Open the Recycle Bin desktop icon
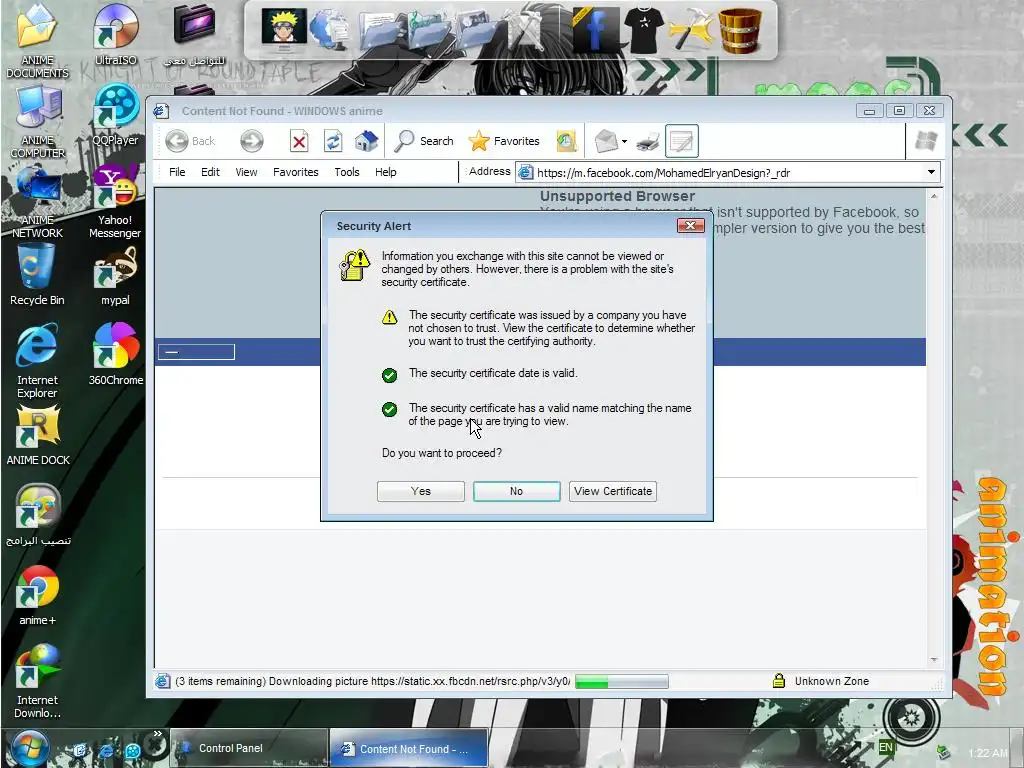The width and height of the screenshot is (1024, 768). pyautogui.click(x=37, y=275)
